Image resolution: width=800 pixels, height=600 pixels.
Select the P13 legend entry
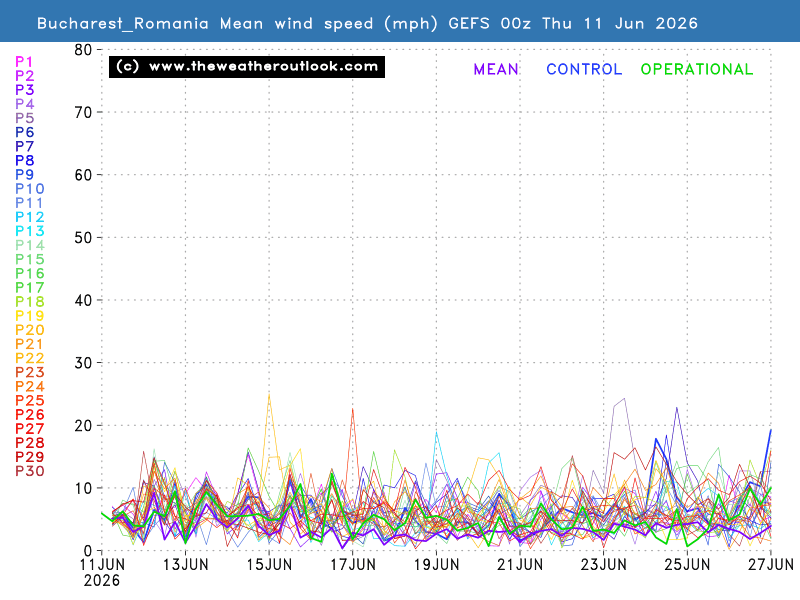click(30, 231)
